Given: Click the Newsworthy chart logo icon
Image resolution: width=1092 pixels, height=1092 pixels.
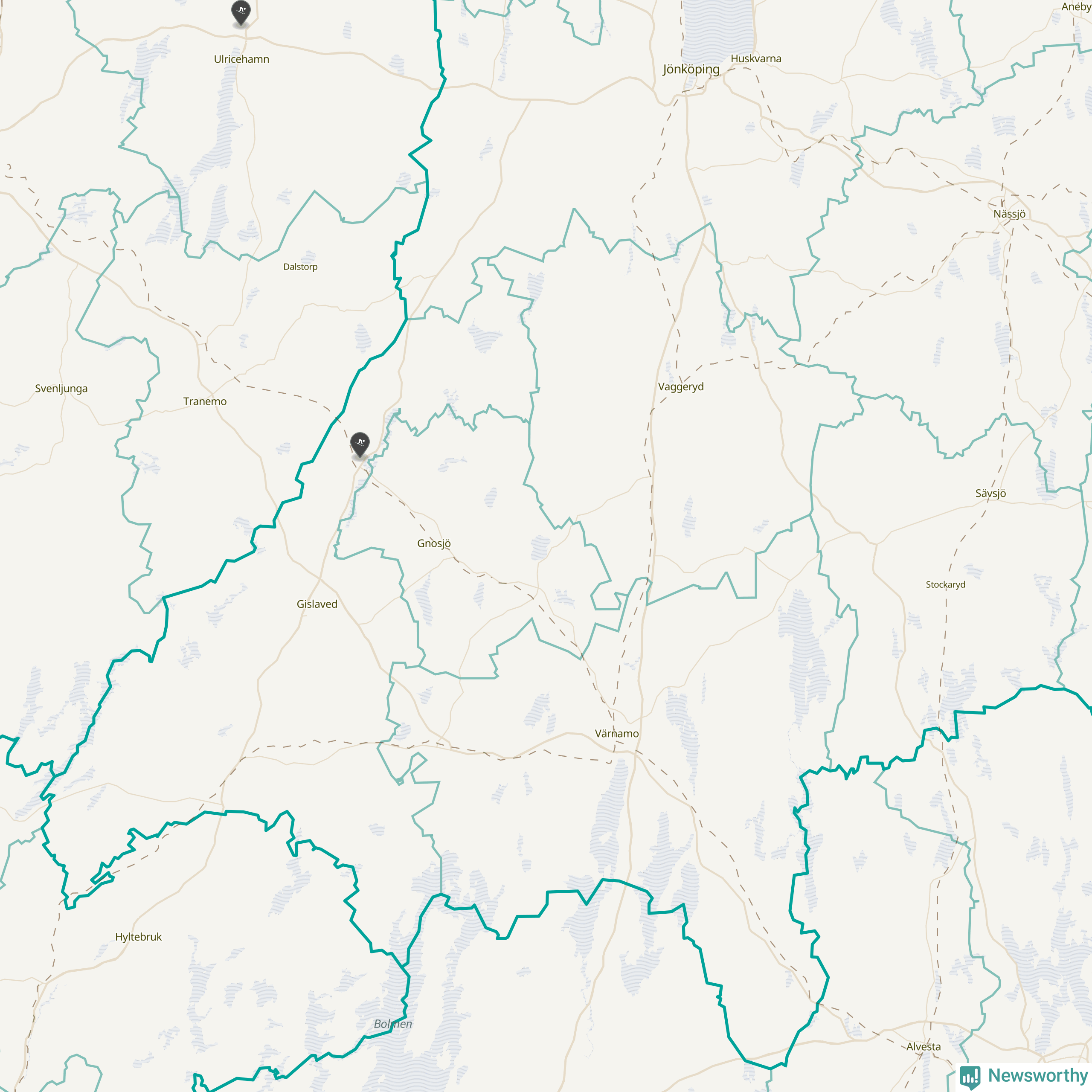Looking at the screenshot, I should coord(970,1076).
